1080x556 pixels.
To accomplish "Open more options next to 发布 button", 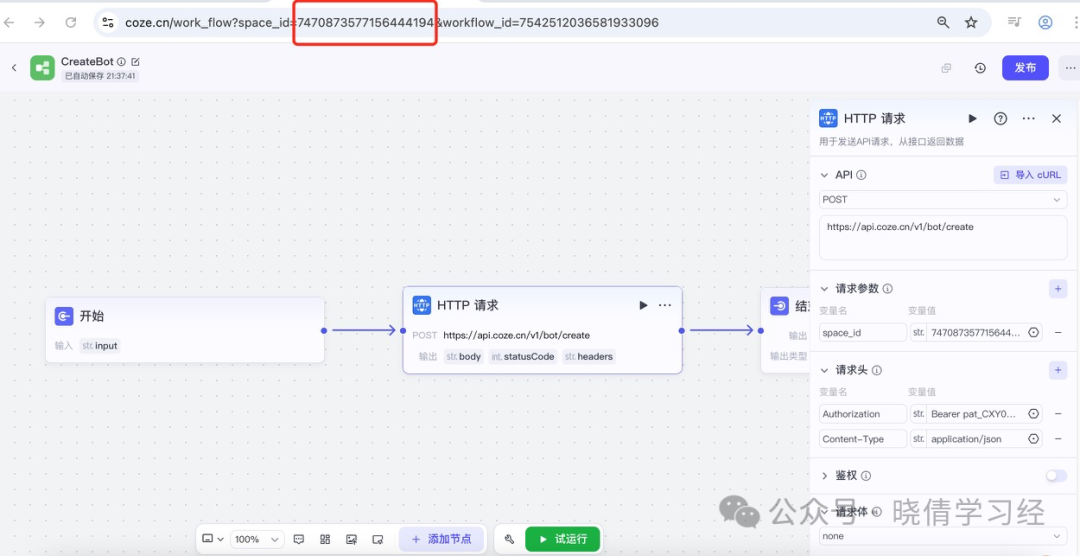I will coord(1070,68).
